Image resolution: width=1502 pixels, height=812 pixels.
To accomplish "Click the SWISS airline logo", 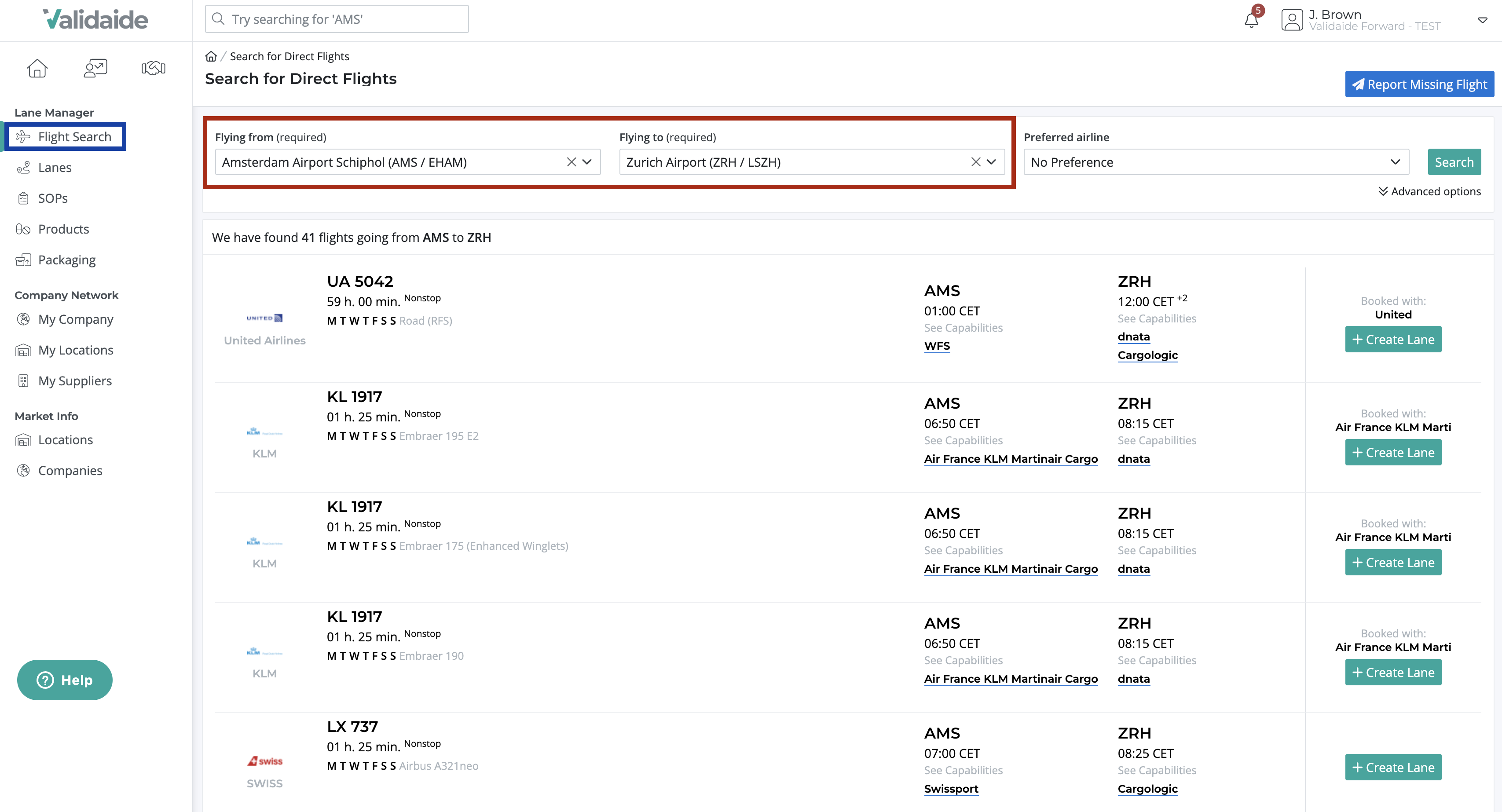I will 265,761.
